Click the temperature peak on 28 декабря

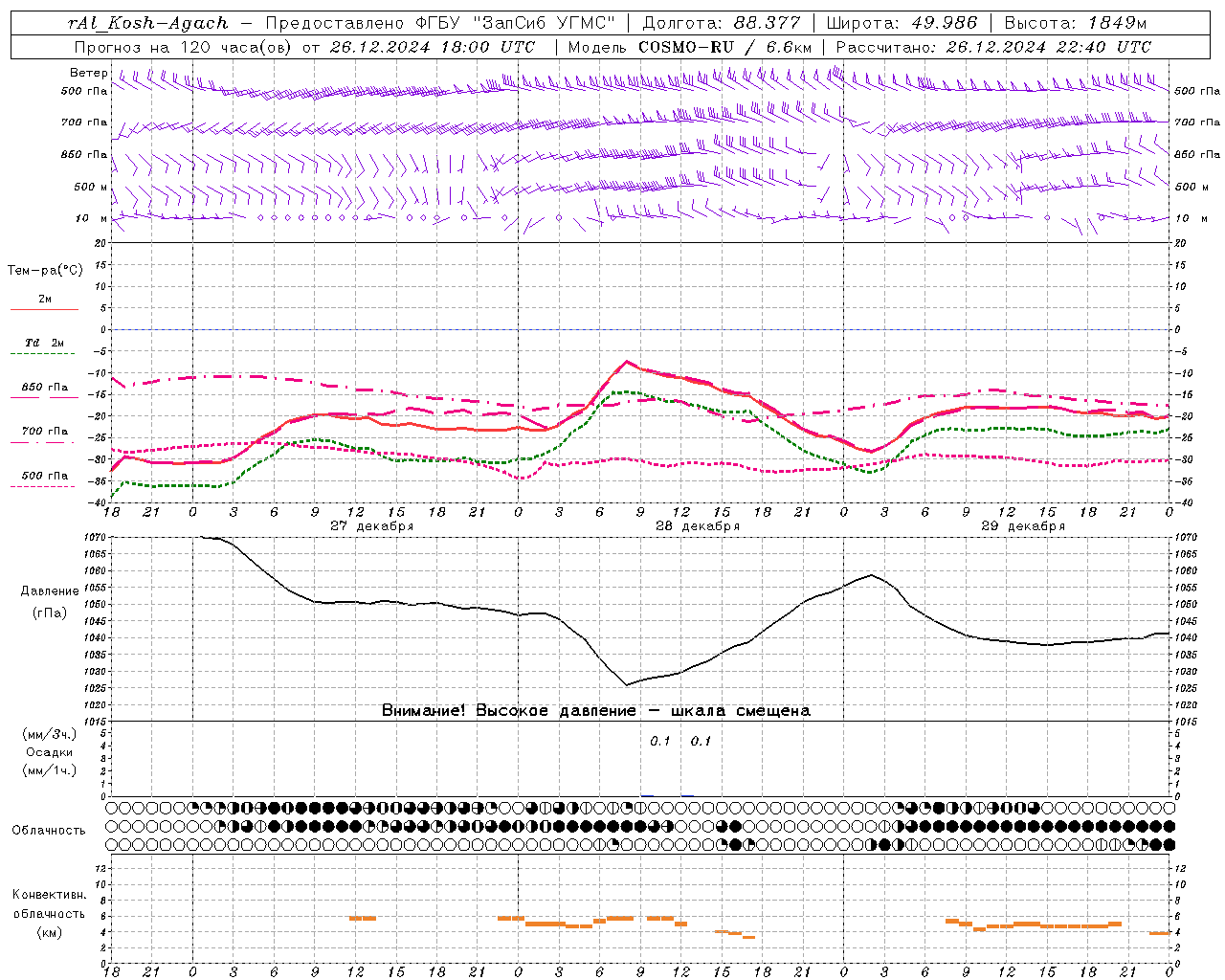point(627,362)
